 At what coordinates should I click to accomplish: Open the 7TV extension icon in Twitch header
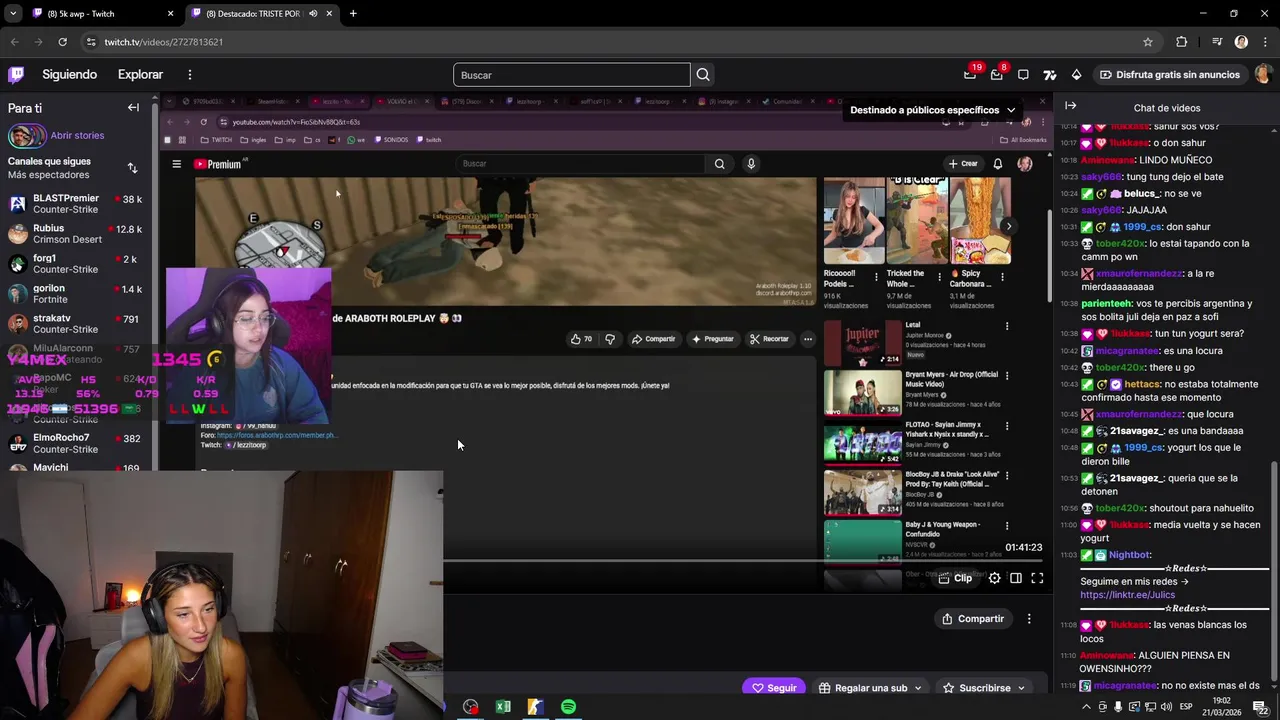point(1049,74)
